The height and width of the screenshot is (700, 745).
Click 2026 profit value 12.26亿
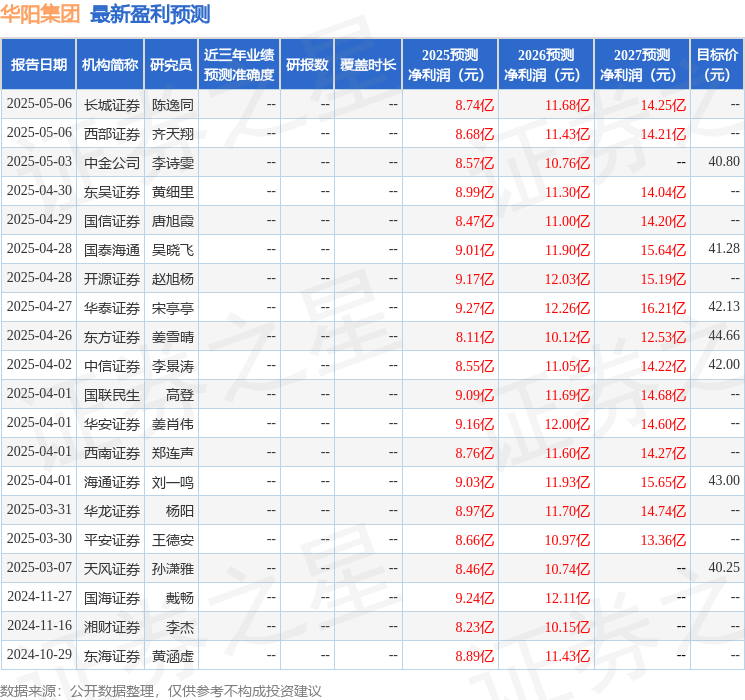click(x=567, y=308)
